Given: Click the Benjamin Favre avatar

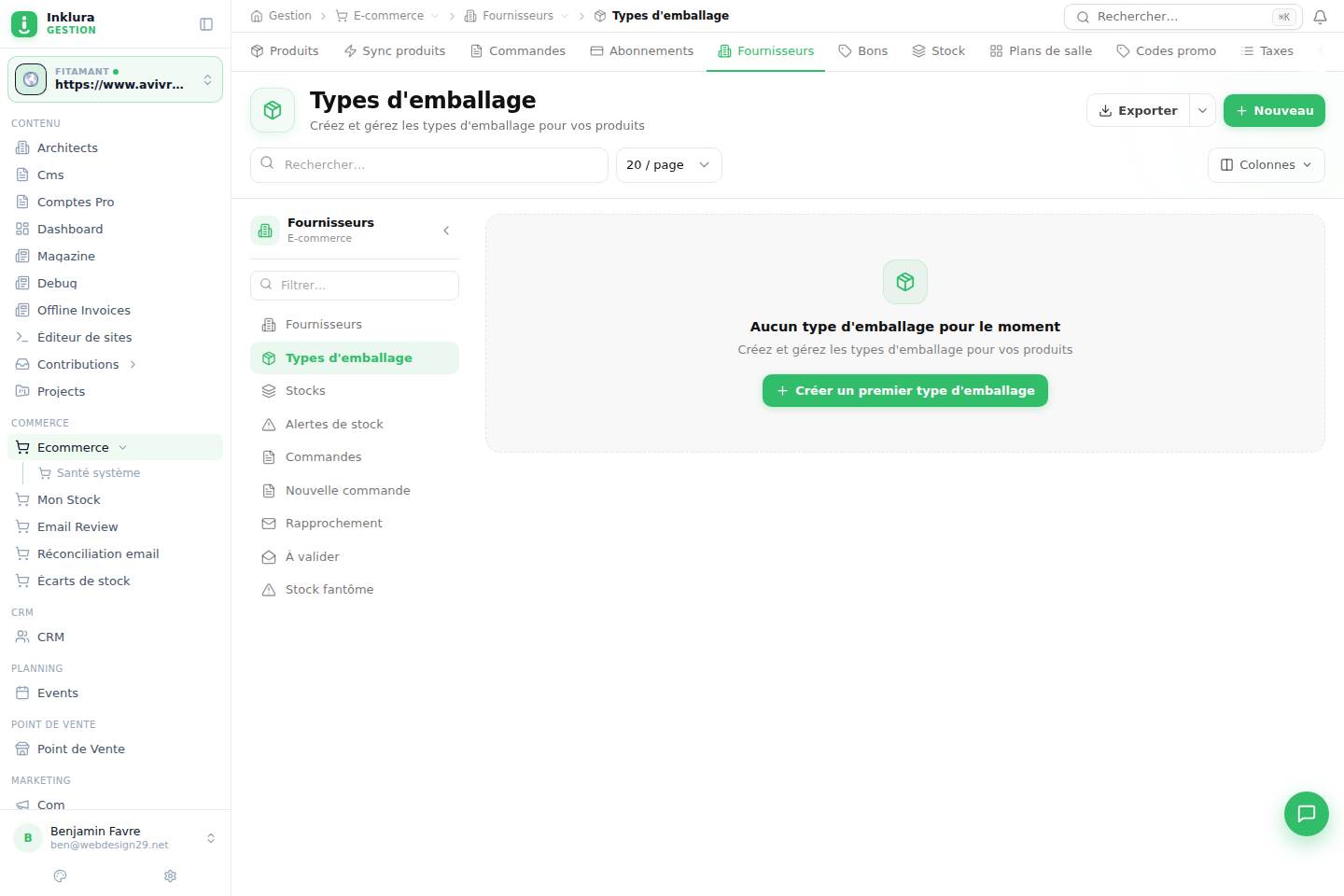Looking at the screenshot, I should coord(28,837).
